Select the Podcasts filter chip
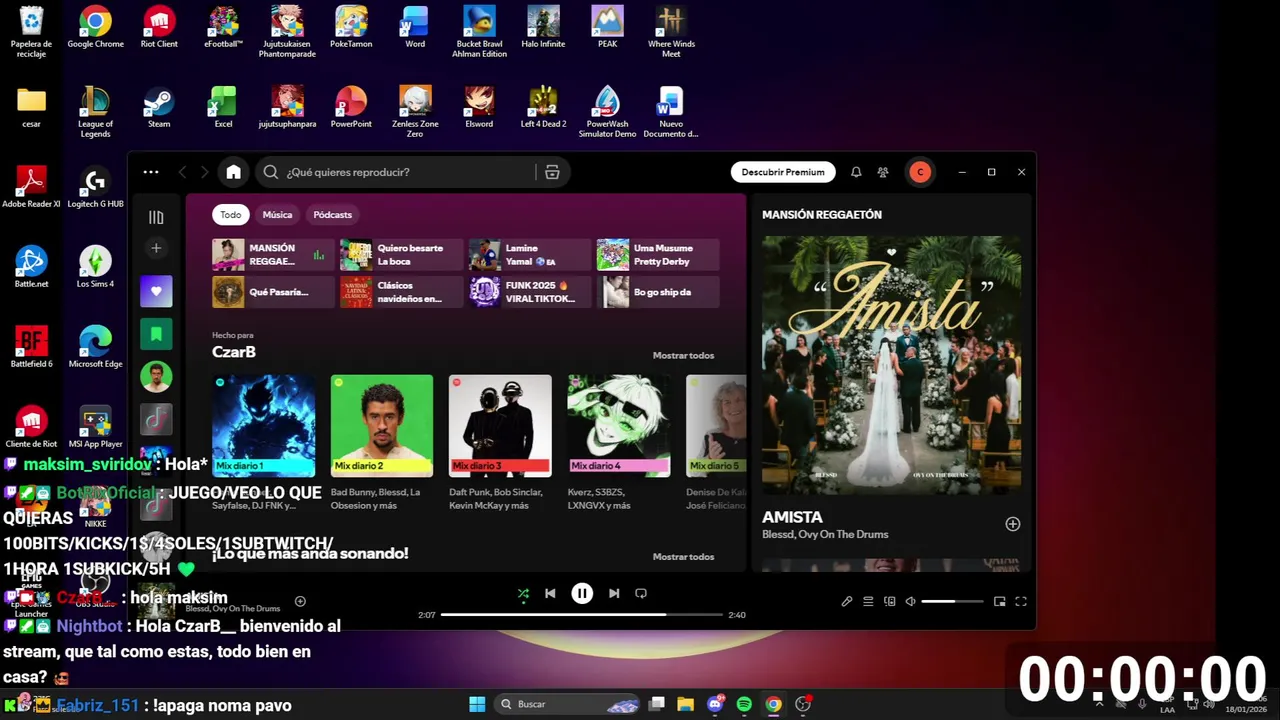The image size is (1280, 720). pyautogui.click(x=332, y=215)
